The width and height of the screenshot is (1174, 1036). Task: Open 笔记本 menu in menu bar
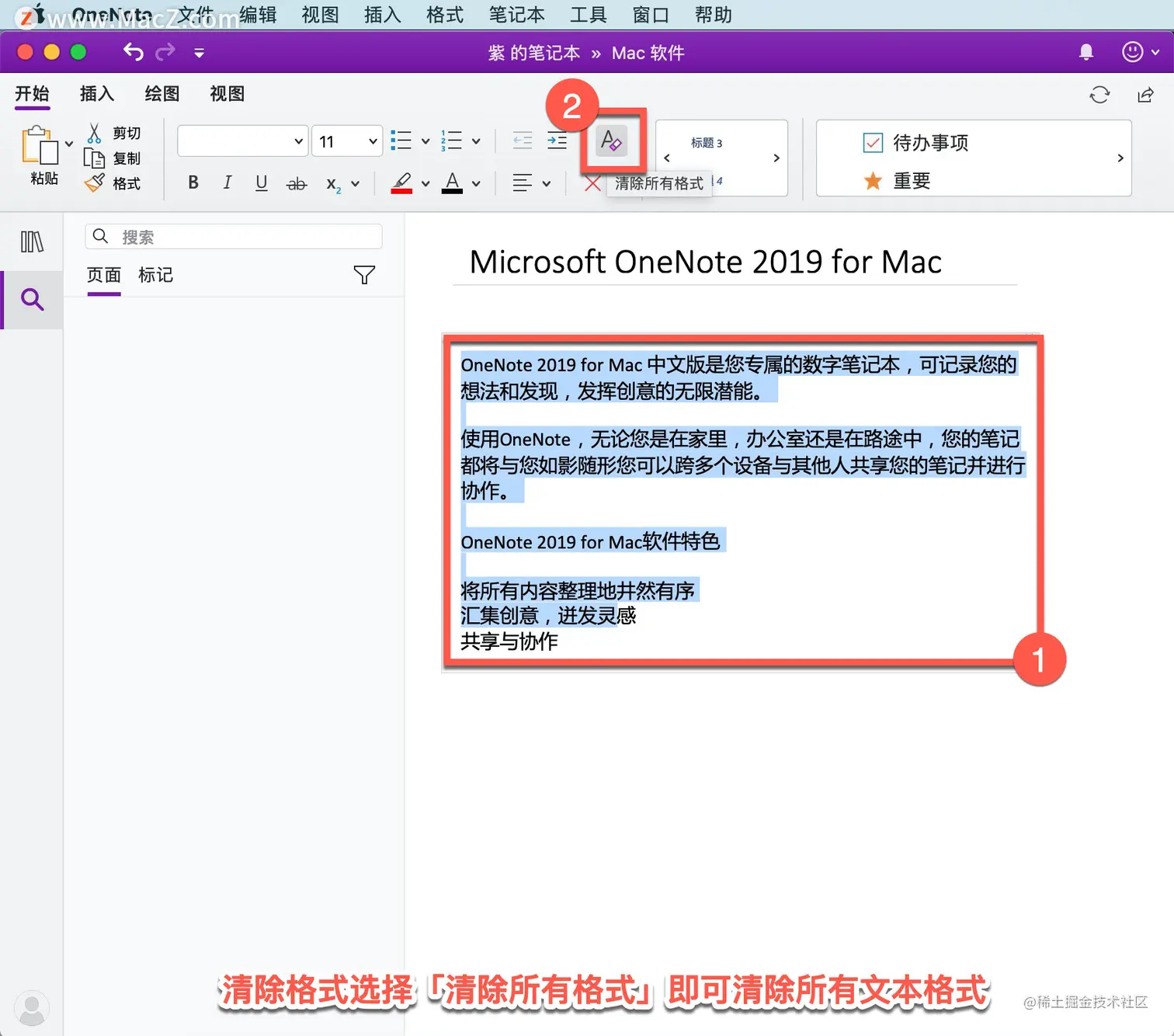point(516,15)
